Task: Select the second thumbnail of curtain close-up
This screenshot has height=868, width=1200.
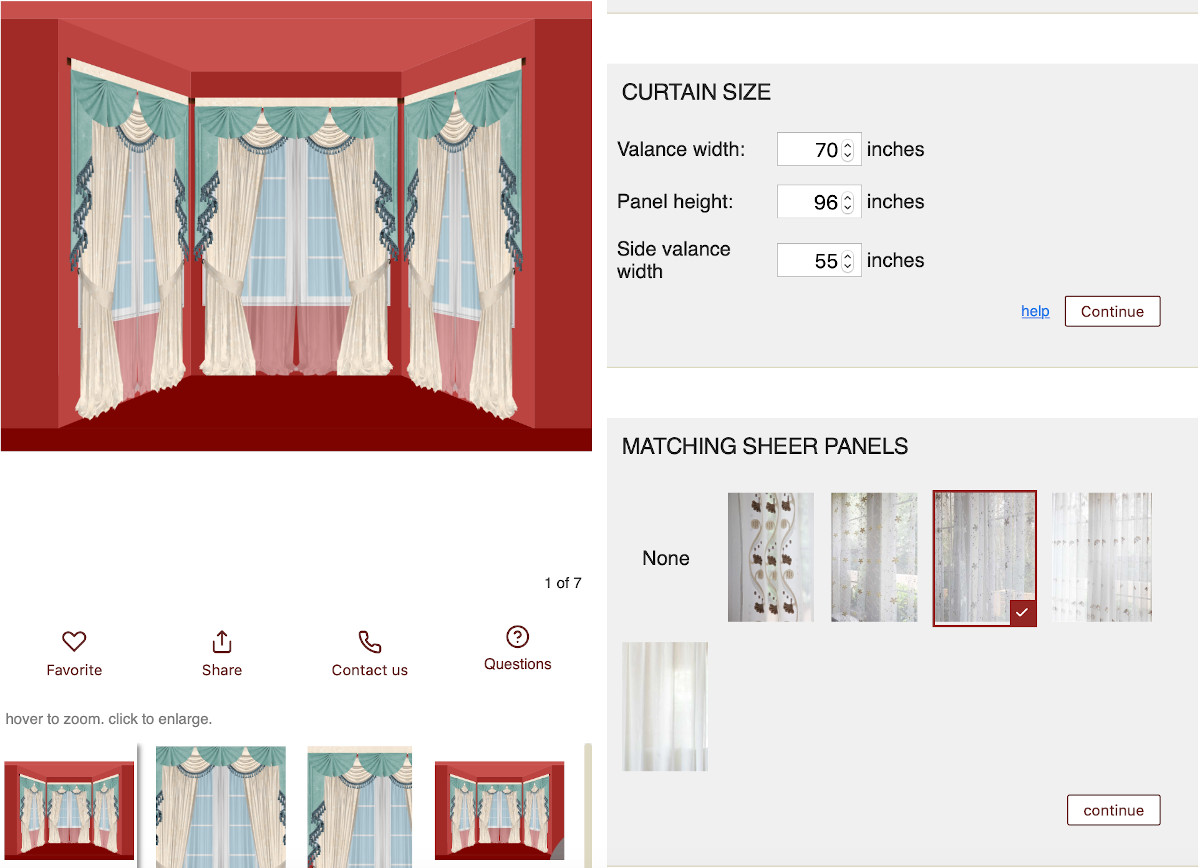Action: pos(221,806)
